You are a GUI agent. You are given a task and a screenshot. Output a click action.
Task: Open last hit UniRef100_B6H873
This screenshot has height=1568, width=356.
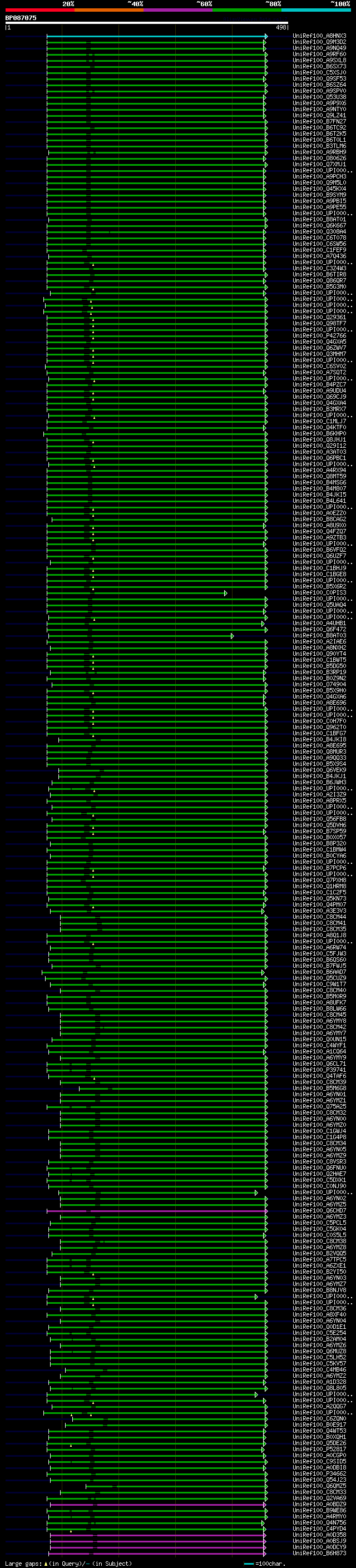click(319, 1554)
